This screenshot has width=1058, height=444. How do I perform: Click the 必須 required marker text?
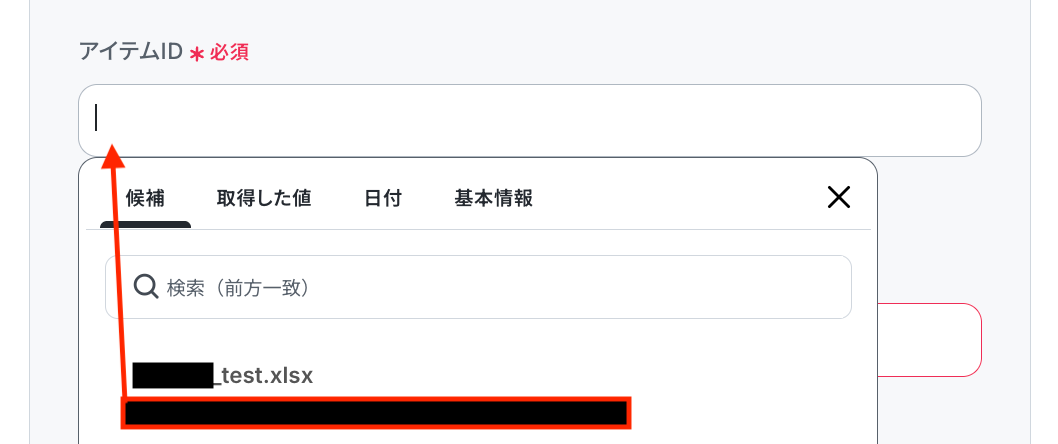tap(229, 53)
